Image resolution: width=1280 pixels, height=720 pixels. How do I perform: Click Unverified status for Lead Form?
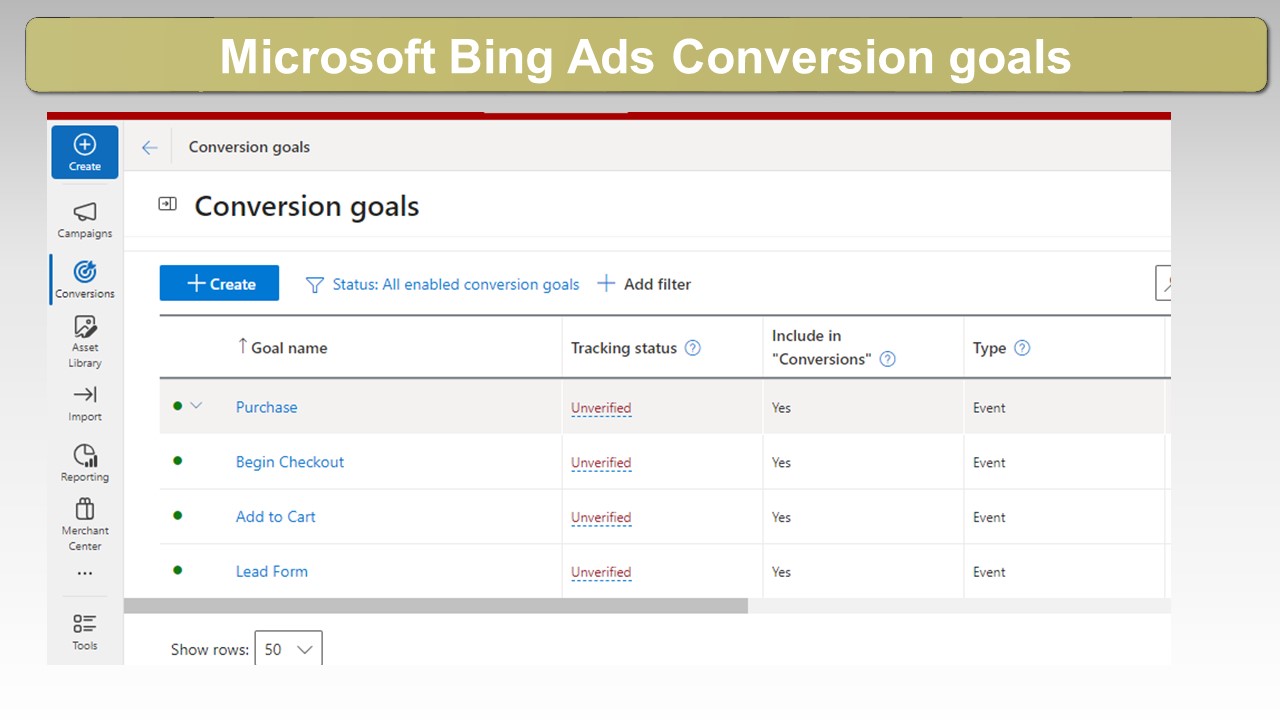click(x=601, y=573)
